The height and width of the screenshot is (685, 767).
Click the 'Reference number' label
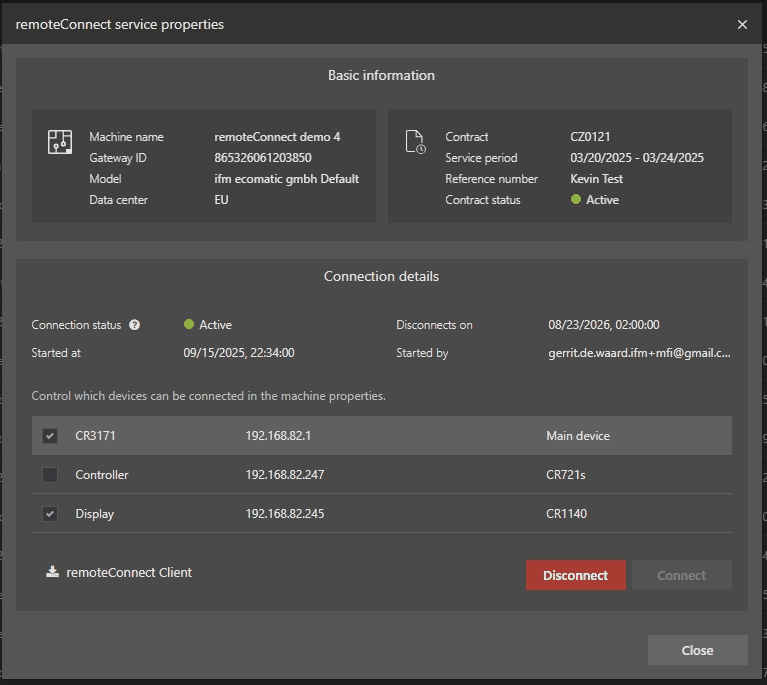491,179
